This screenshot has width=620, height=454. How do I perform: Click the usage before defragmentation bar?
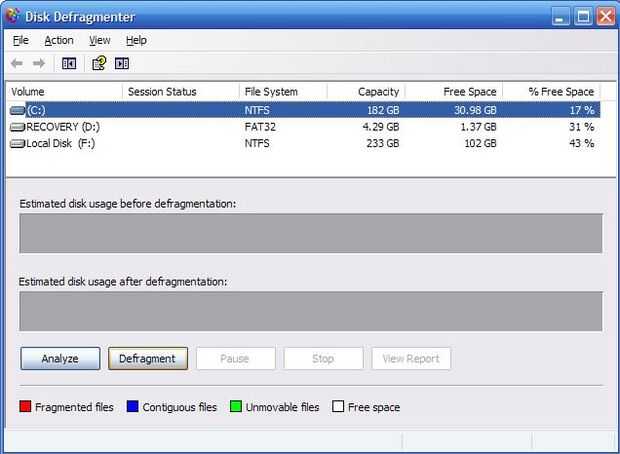point(311,233)
